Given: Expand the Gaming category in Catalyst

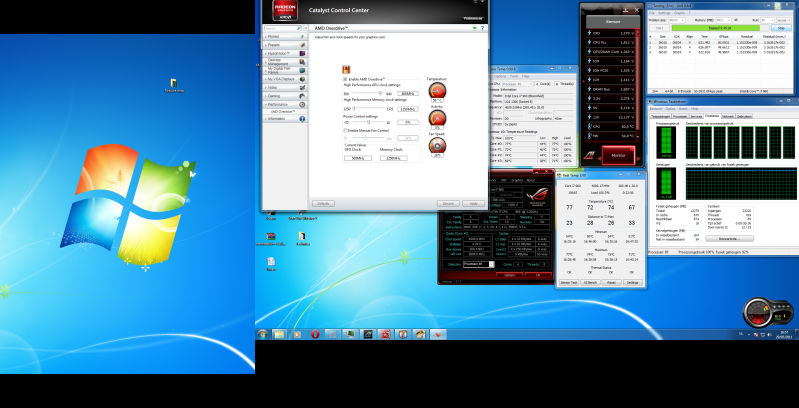Looking at the screenshot, I should (284, 96).
